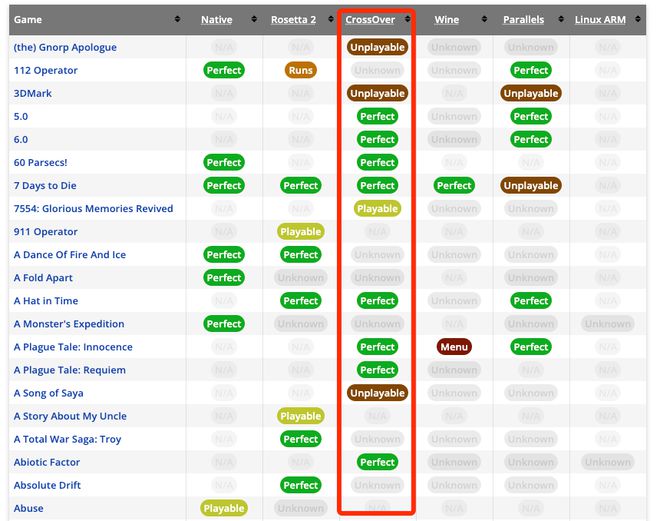
Task: Click Unplayable CrossOver badge for Gnorp Apologue
Action: coord(378,47)
